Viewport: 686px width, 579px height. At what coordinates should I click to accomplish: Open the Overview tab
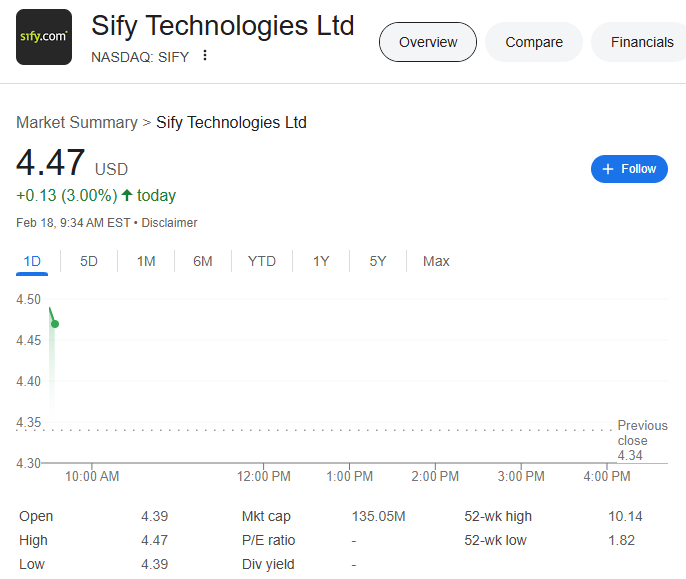(x=428, y=42)
